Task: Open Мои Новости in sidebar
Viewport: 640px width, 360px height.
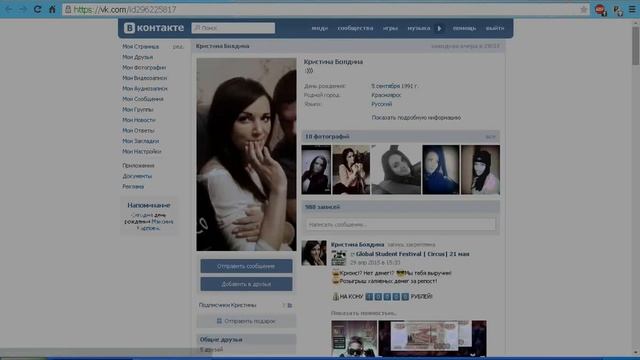Action: (139, 120)
